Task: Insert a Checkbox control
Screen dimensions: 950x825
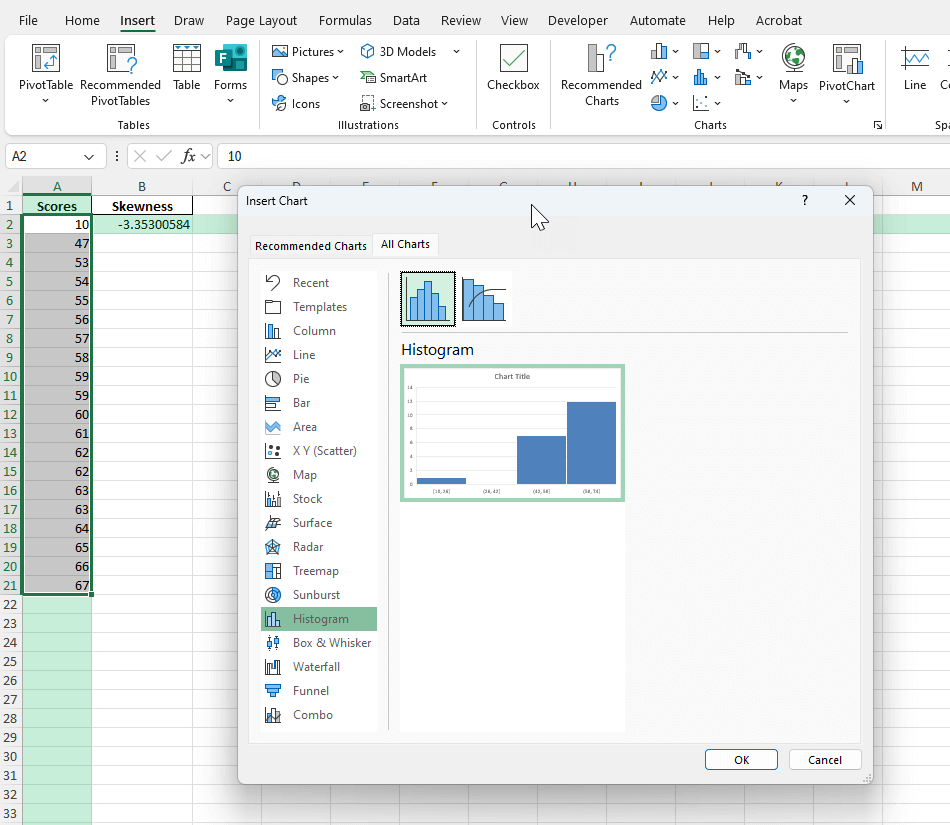Action: click(513, 67)
